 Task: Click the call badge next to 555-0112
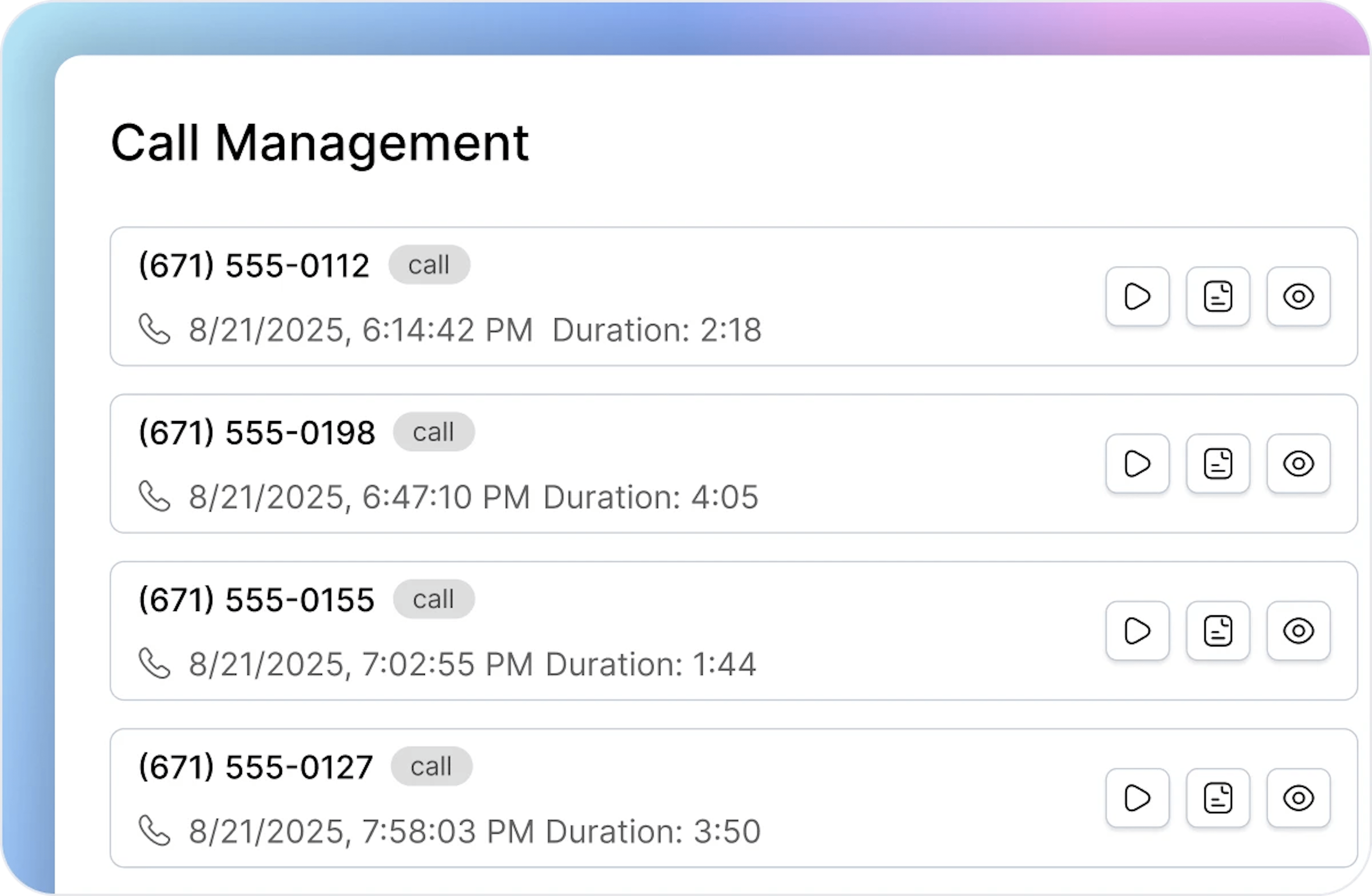coord(429,265)
